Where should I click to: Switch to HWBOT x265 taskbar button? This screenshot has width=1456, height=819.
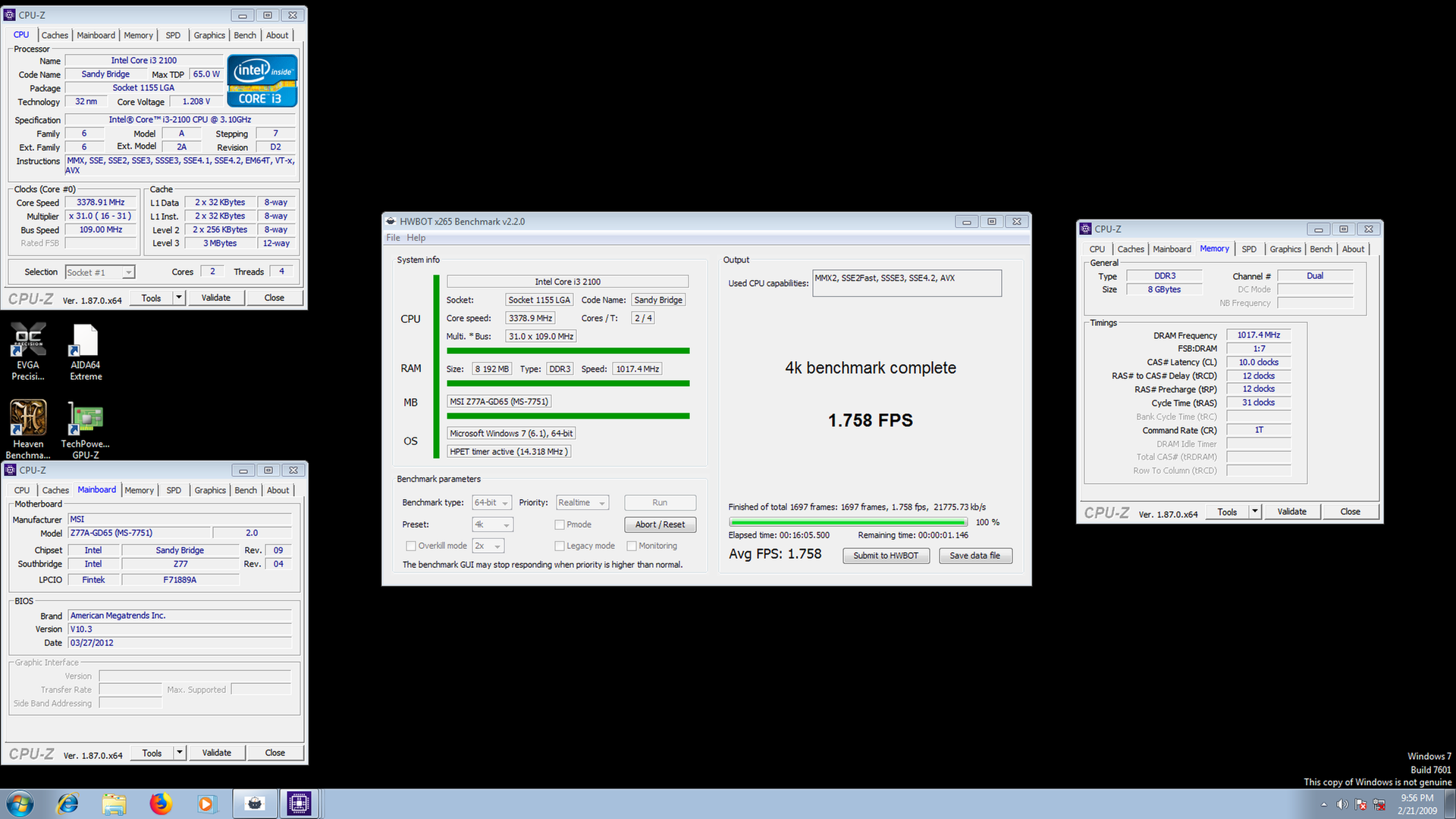point(255,804)
